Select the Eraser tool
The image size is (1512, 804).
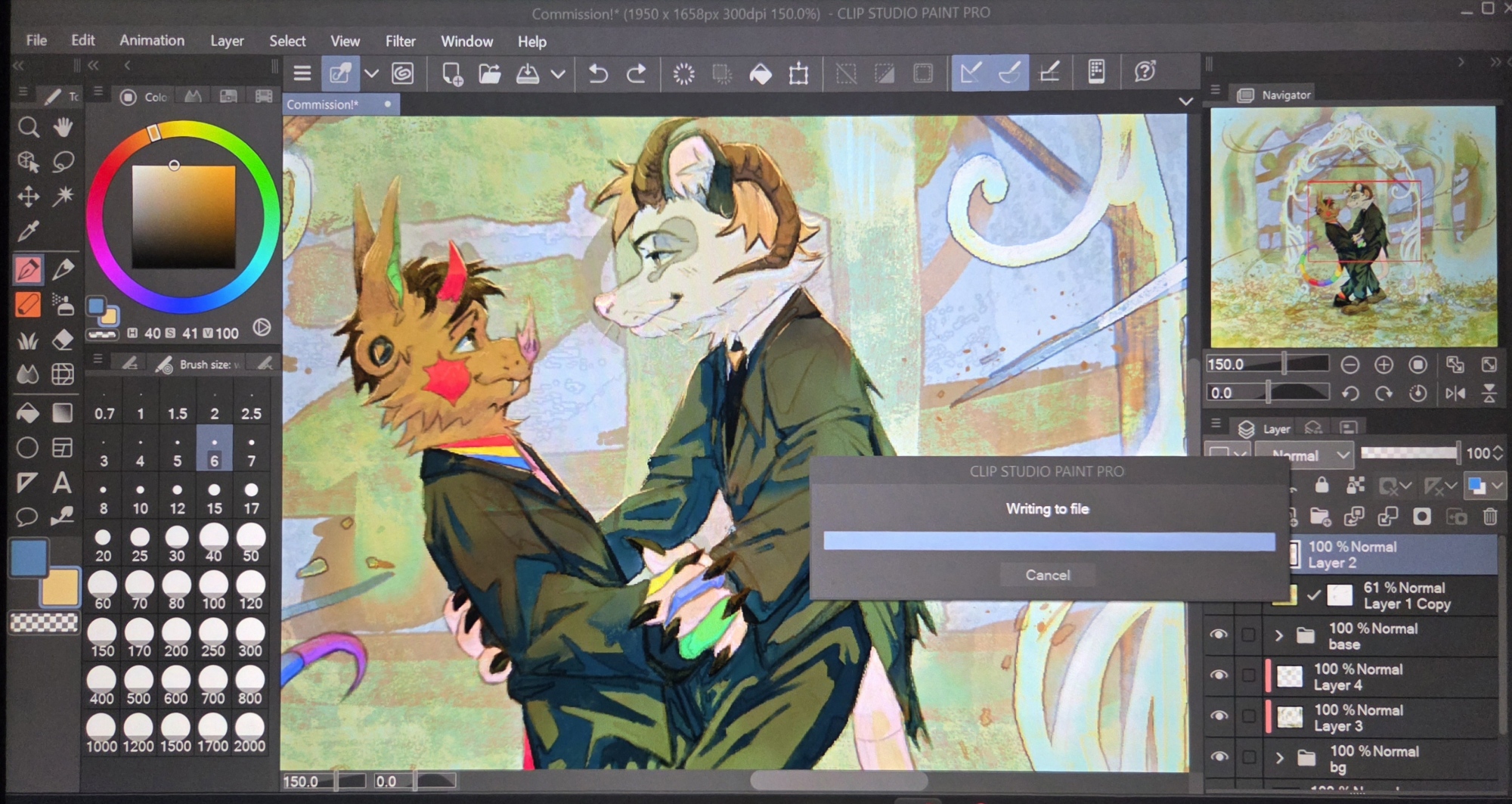coord(63,340)
